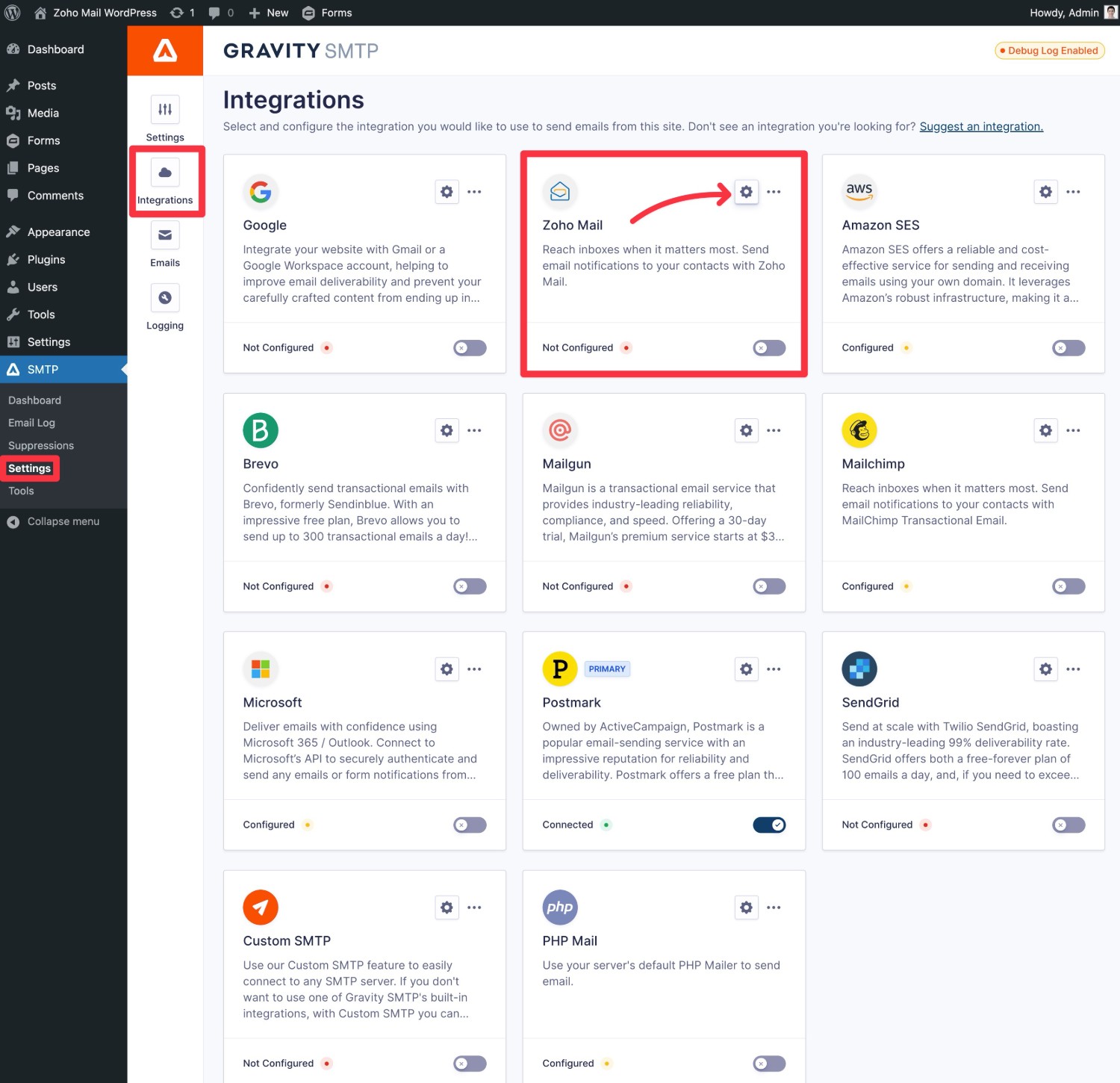The image size is (1120, 1083).
Task: Click Suggest an integration link
Action: [981, 126]
